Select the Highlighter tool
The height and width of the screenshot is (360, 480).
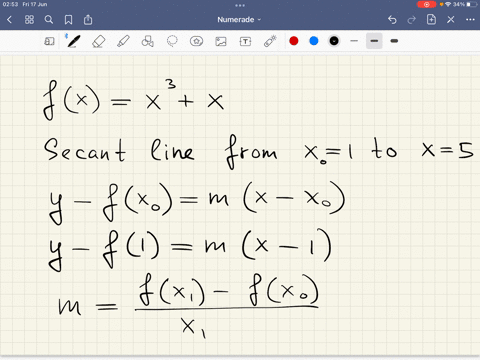(123, 41)
